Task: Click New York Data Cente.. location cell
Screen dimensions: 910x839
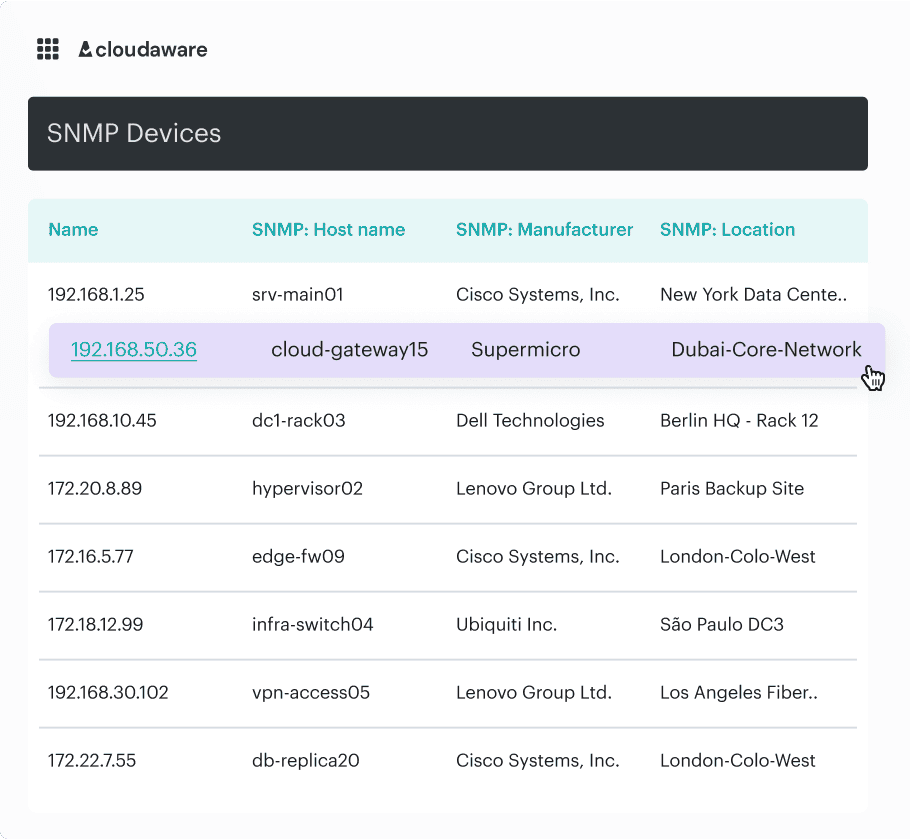Action: [753, 294]
